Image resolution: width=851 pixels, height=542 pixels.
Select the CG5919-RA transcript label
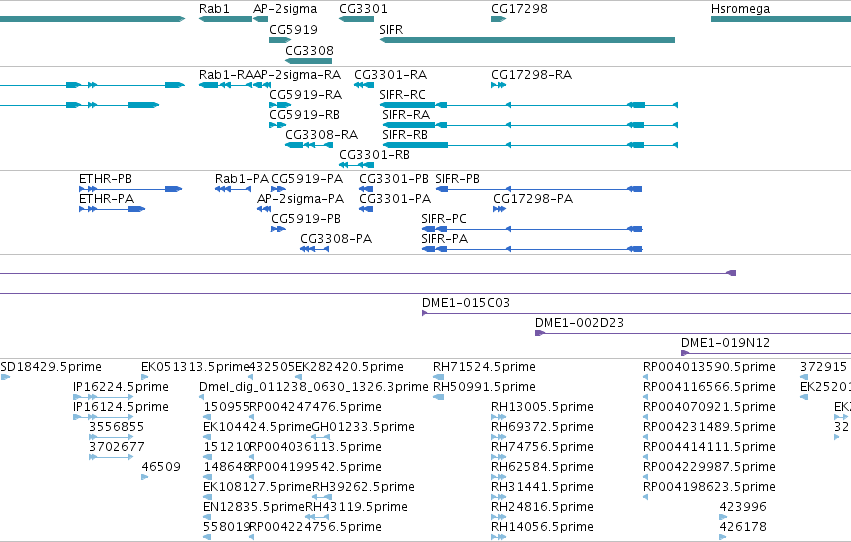[306, 95]
